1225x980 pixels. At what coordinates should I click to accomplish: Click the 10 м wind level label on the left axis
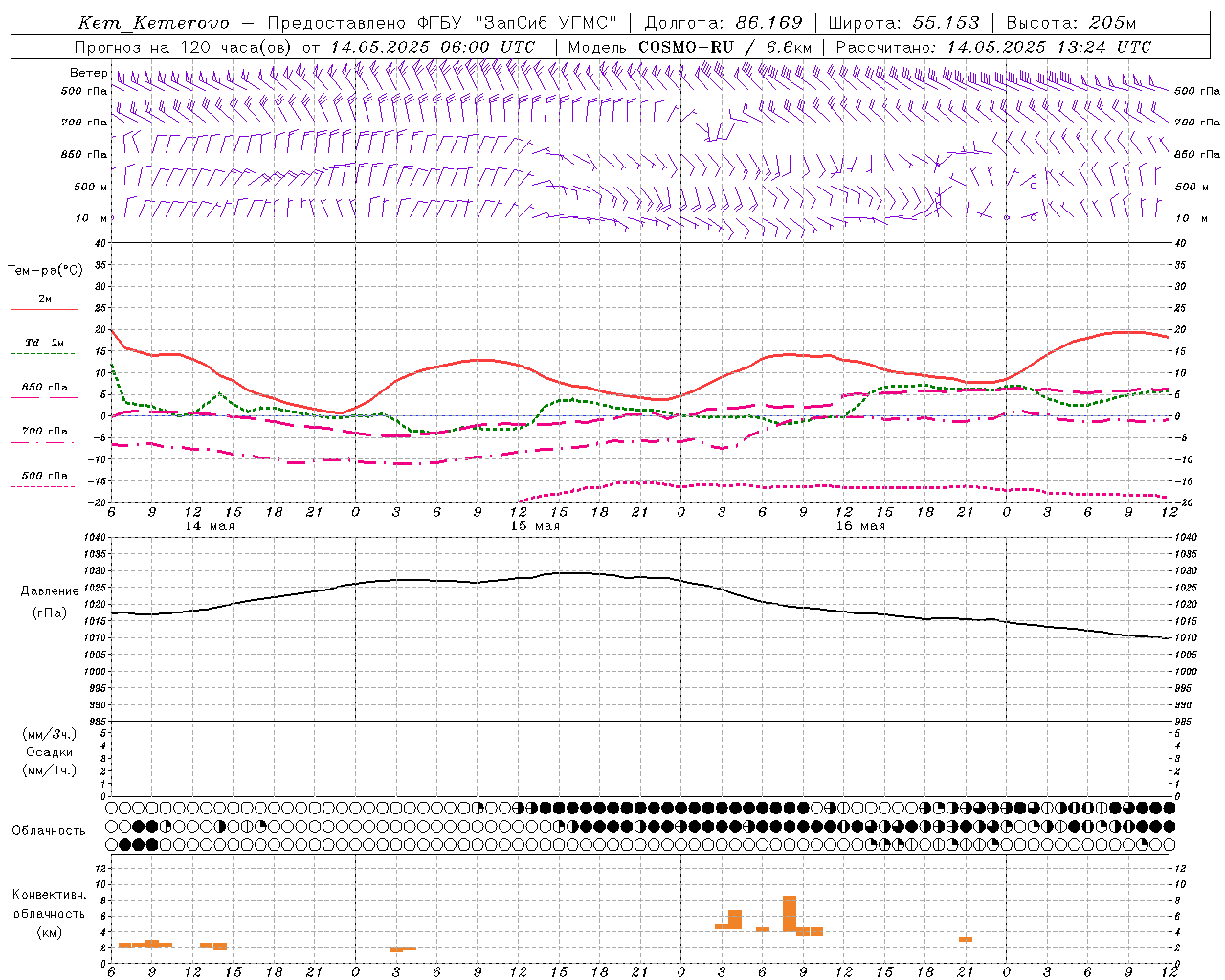91,218
